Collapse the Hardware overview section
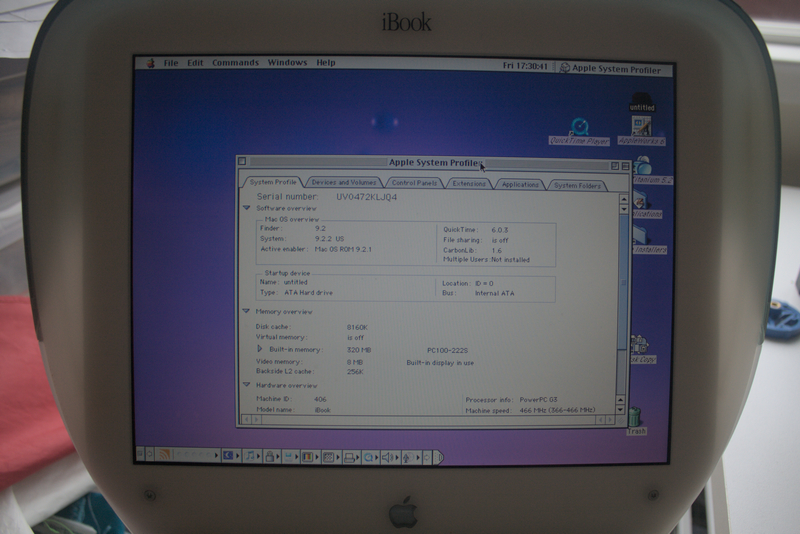The image size is (800, 534). coord(247,385)
